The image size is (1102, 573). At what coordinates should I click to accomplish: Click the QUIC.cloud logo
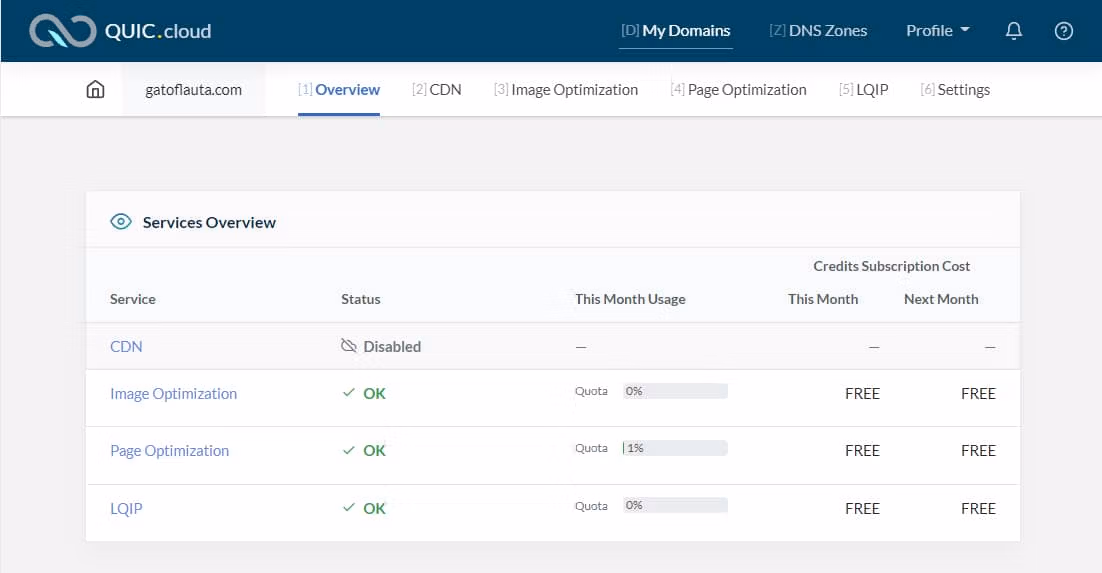(x=120, y=31)
